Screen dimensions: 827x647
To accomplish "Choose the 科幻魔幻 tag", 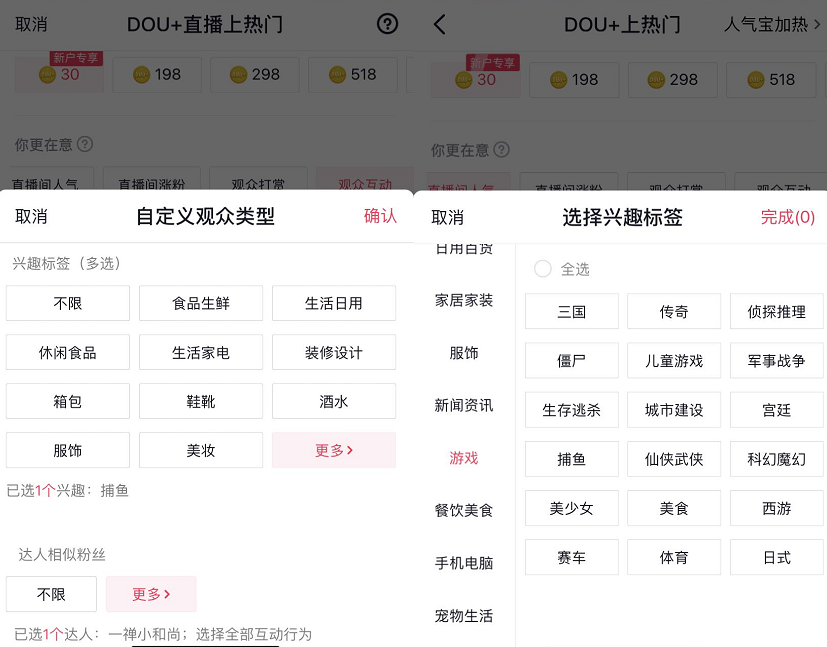I will coord(777,459).
